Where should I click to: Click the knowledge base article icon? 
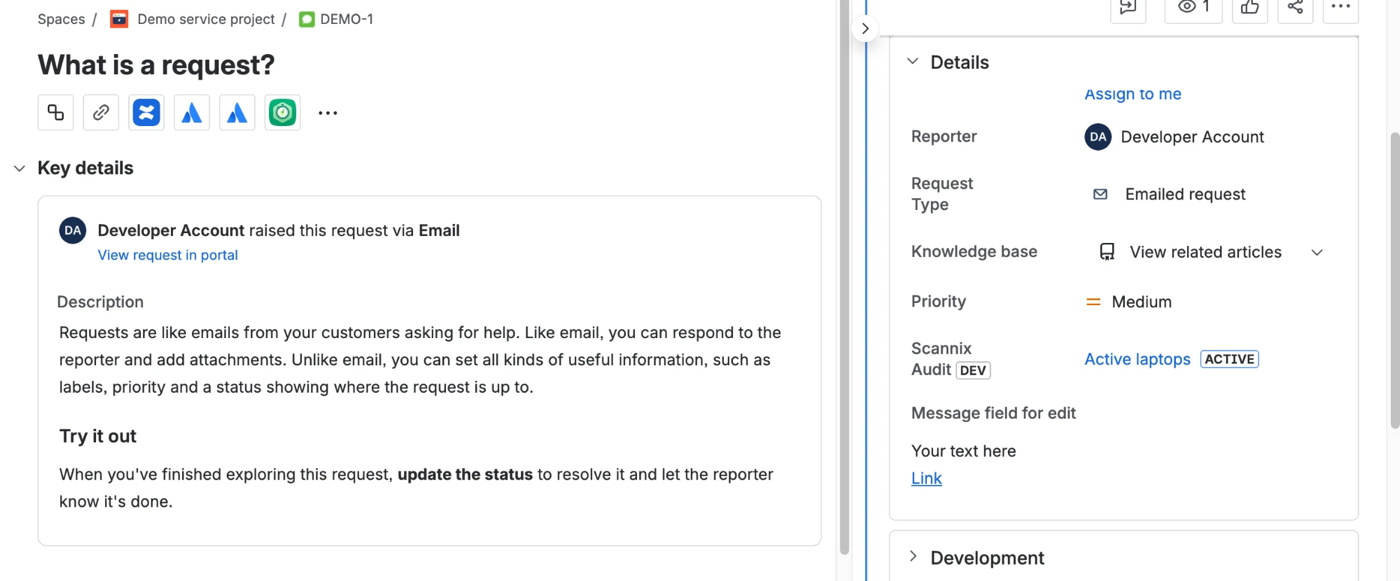click(1107, 252)
